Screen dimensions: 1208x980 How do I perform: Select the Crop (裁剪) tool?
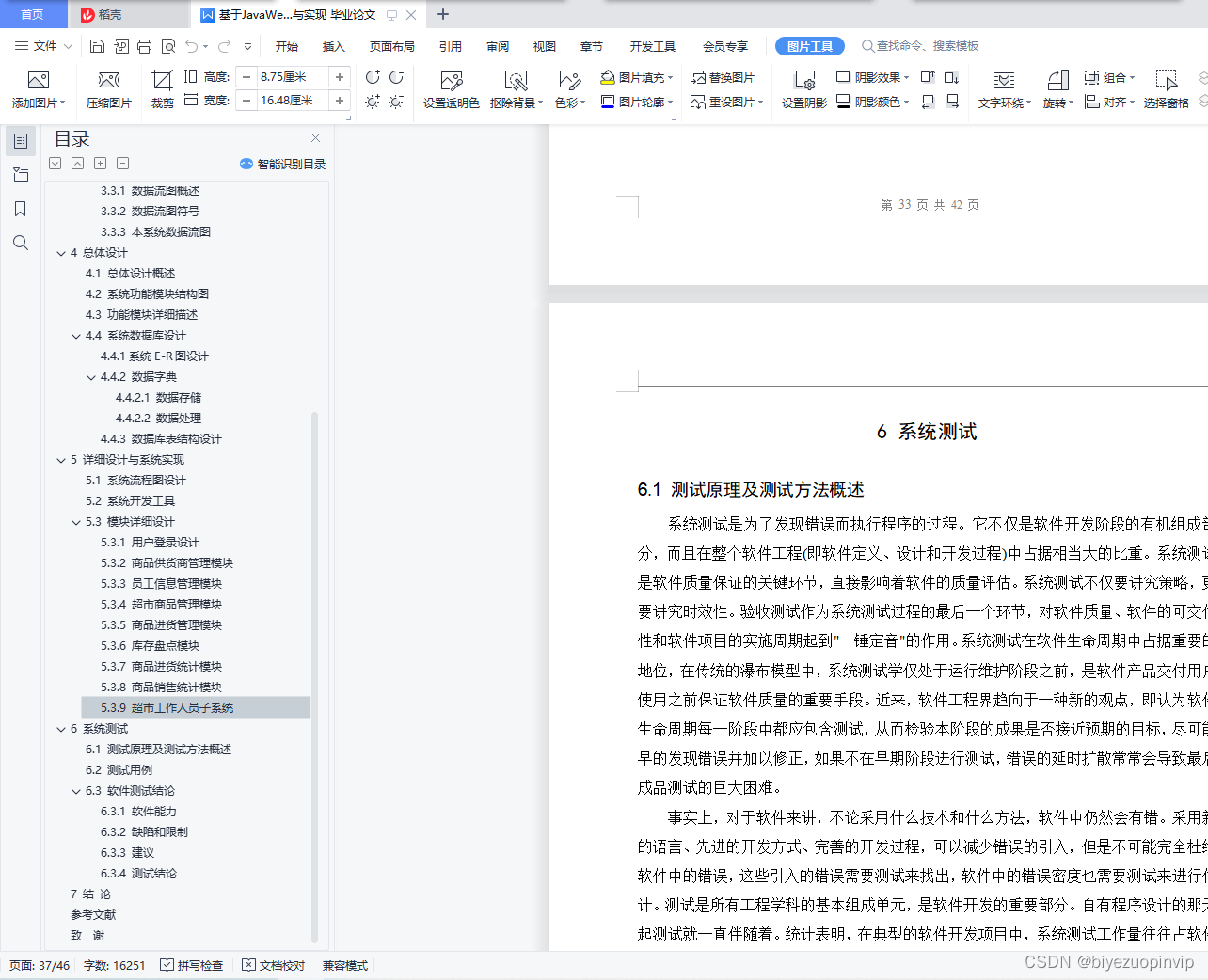(x=161, y=89)
